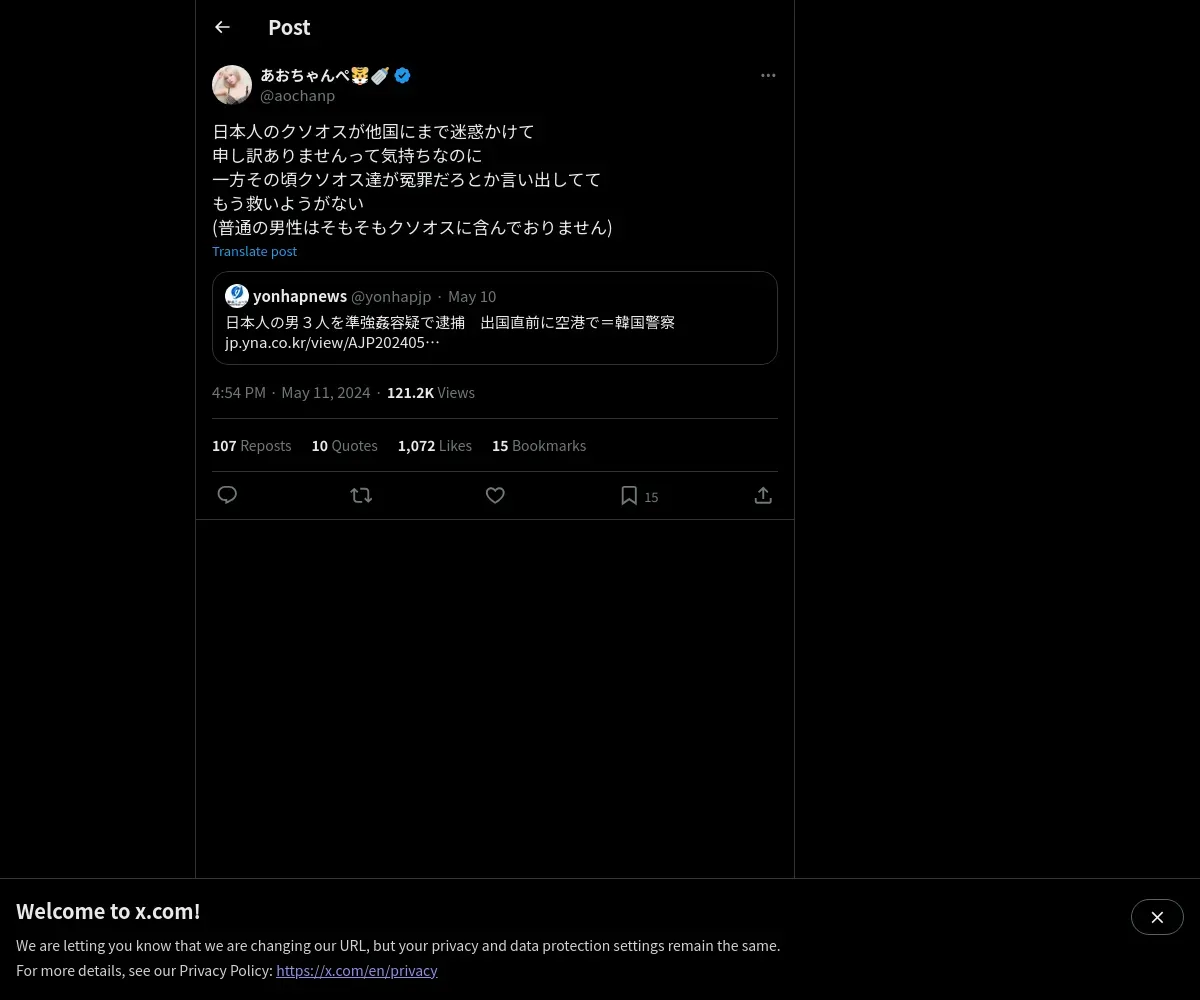Dismiss the Welcome to x.com banner
Image resolution: width=1200 pixels, height=1000 pixels.
(x=1157, y=917)
